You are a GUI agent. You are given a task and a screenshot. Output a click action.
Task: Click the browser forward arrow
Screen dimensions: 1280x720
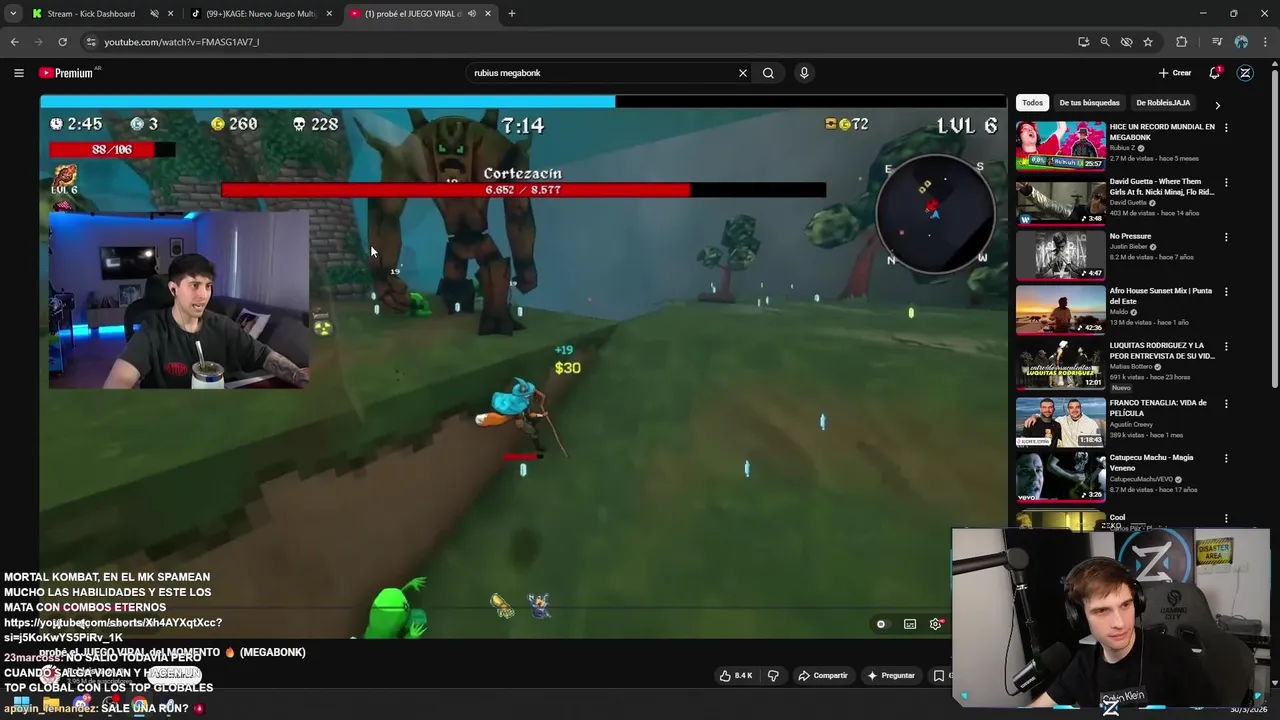(38, 42)
